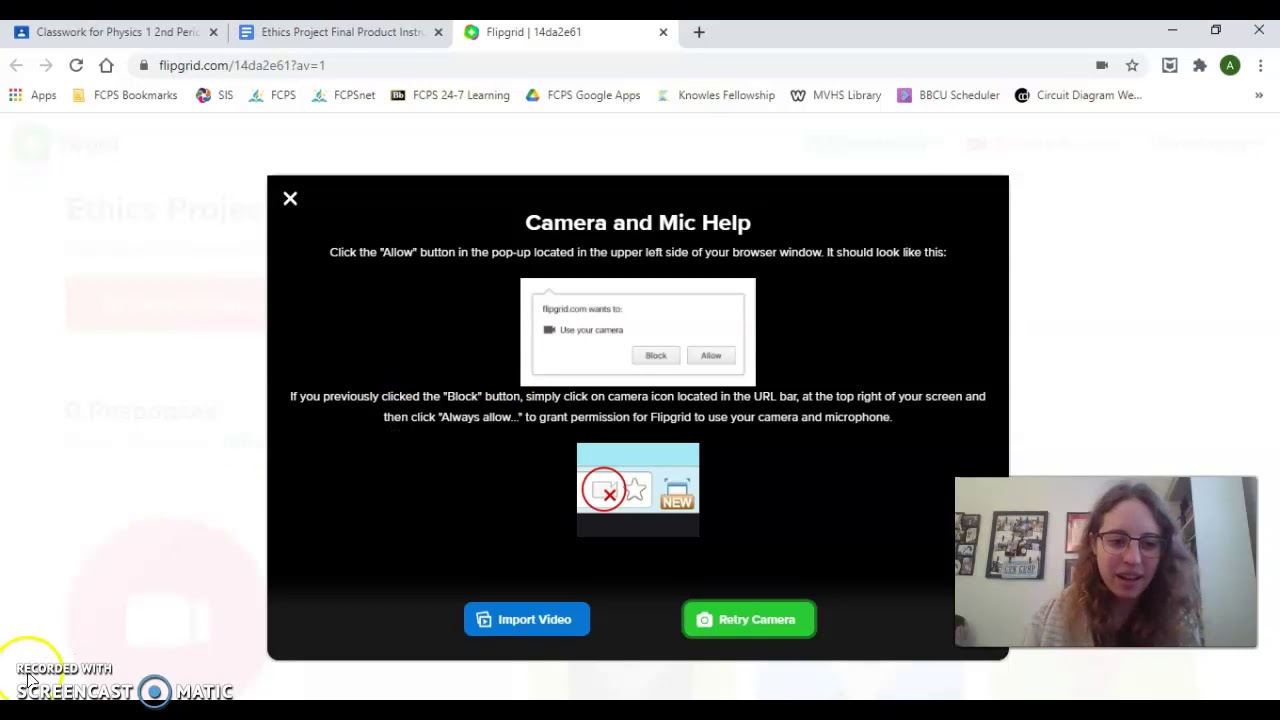Minimize the Chrome window
The width and height of the screenshot is (1280, 720).
[1172, 31]
